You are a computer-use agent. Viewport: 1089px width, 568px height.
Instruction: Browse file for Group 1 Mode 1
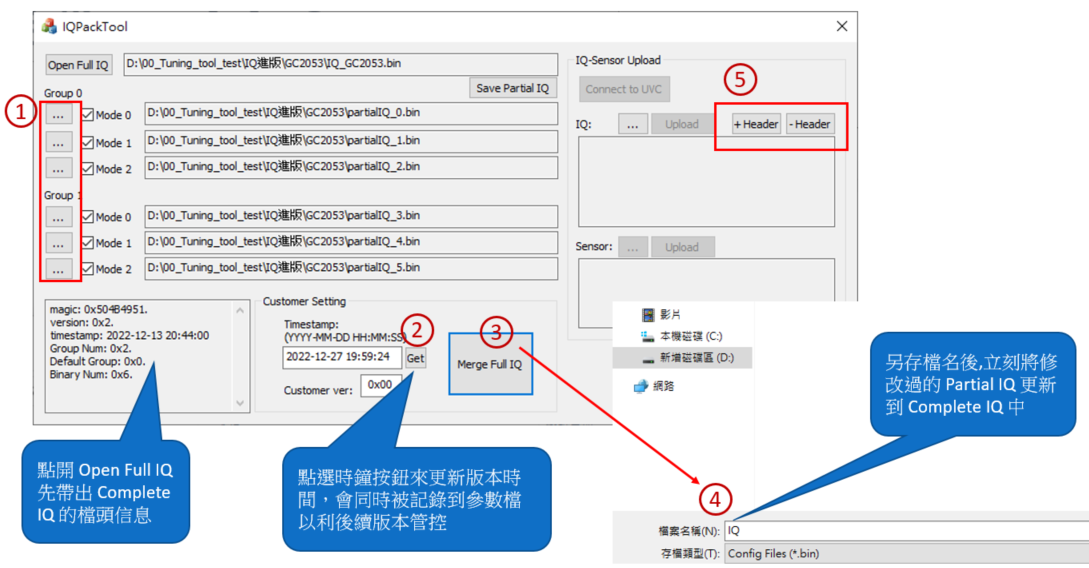[59, 243]
